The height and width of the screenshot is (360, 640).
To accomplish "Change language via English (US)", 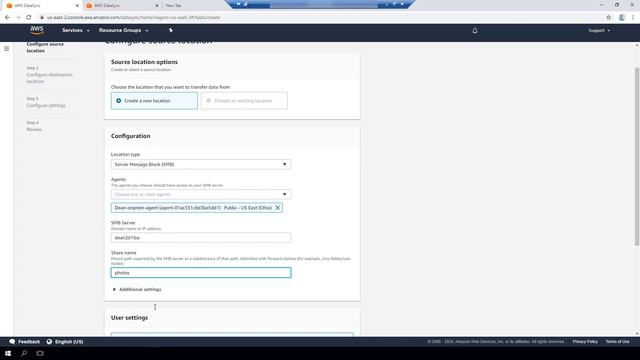I will click(x=69, y=342).
